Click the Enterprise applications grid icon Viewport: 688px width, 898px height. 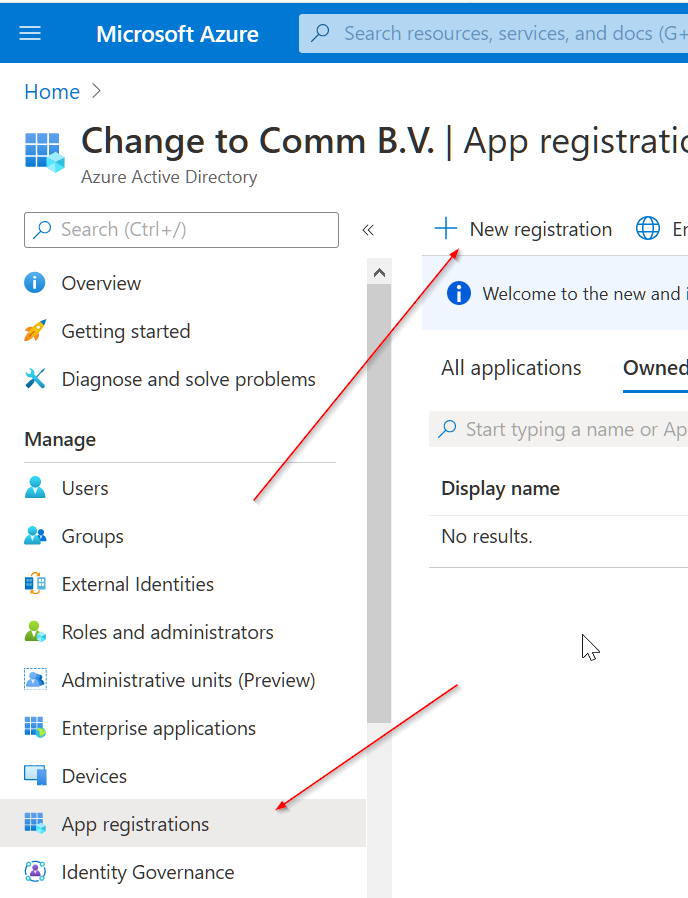click(x=35, y=728)
